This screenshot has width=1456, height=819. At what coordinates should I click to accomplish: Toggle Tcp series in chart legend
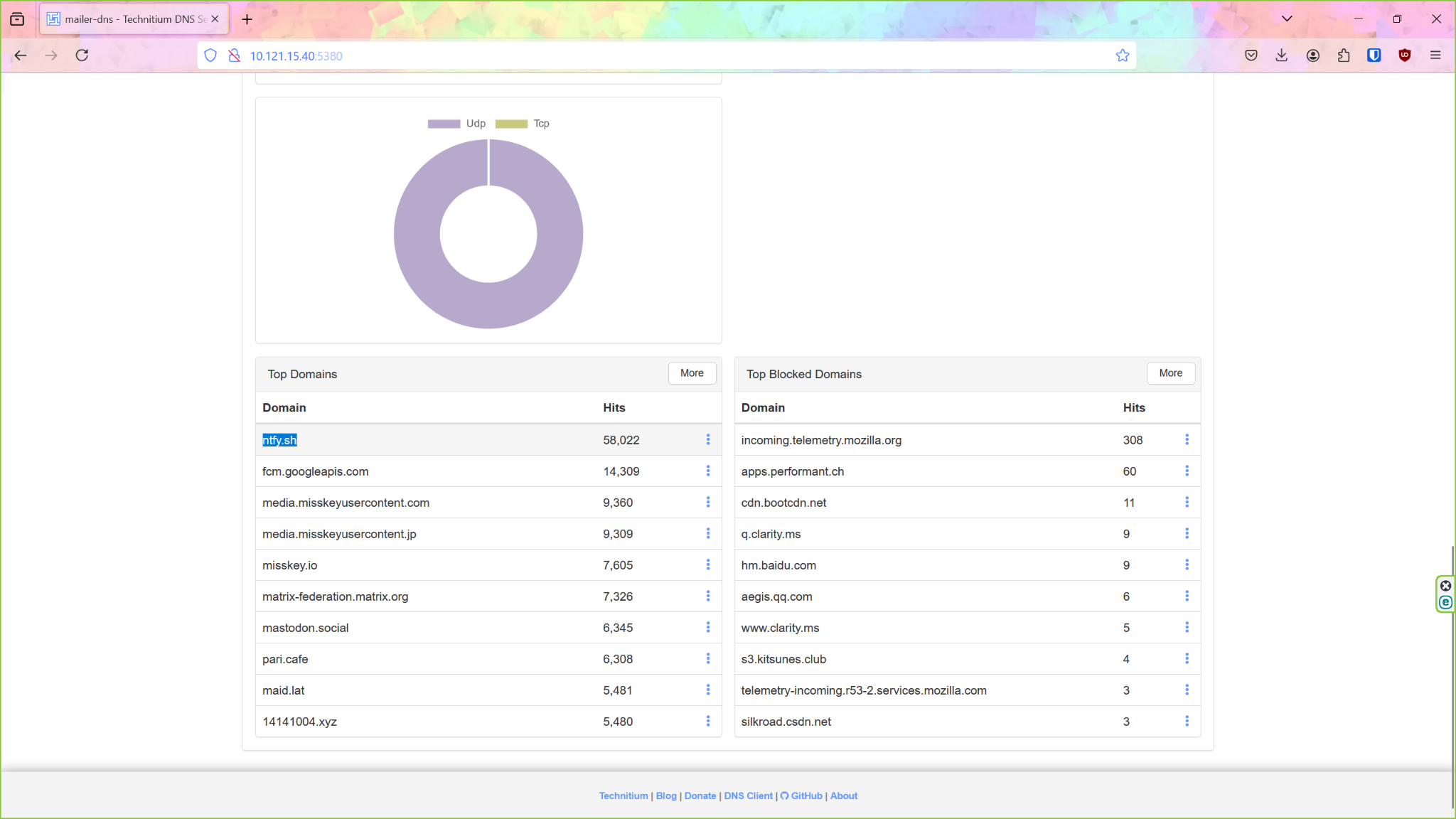coord(523,124)
